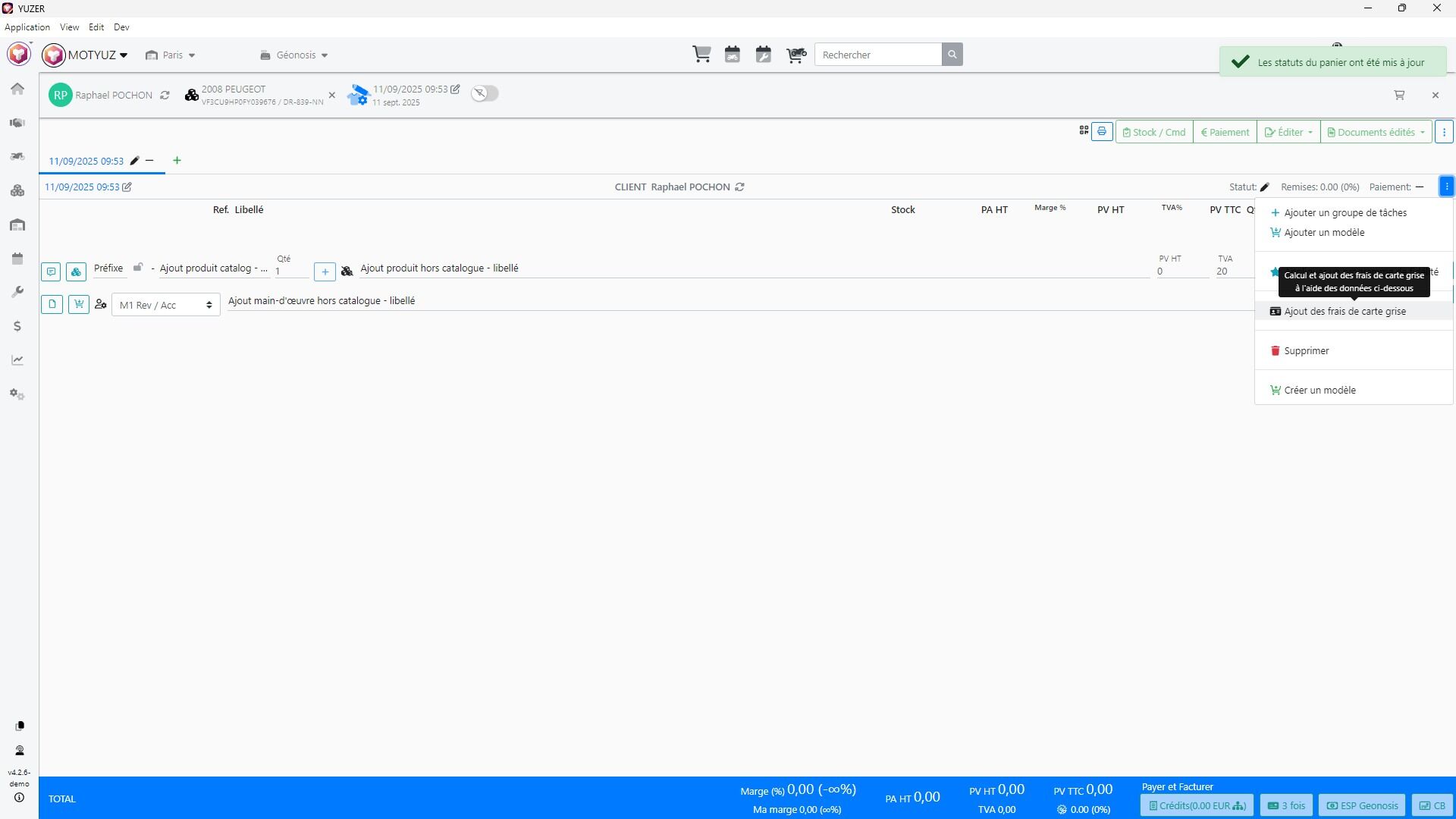Click the statistics chart icon in sidebar

(17, 360)
